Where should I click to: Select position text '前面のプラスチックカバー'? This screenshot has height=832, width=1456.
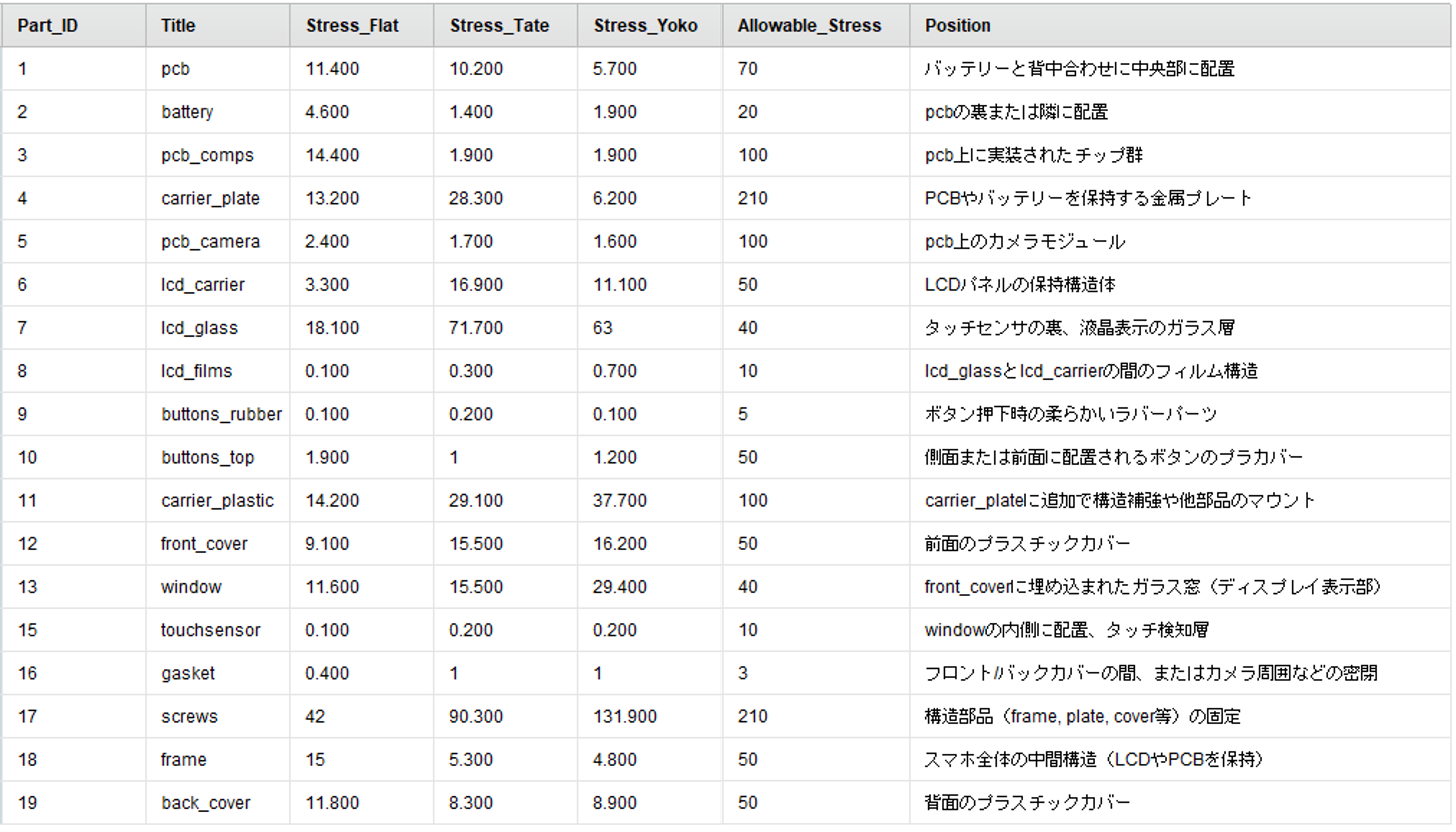[x=1027, y=544]
